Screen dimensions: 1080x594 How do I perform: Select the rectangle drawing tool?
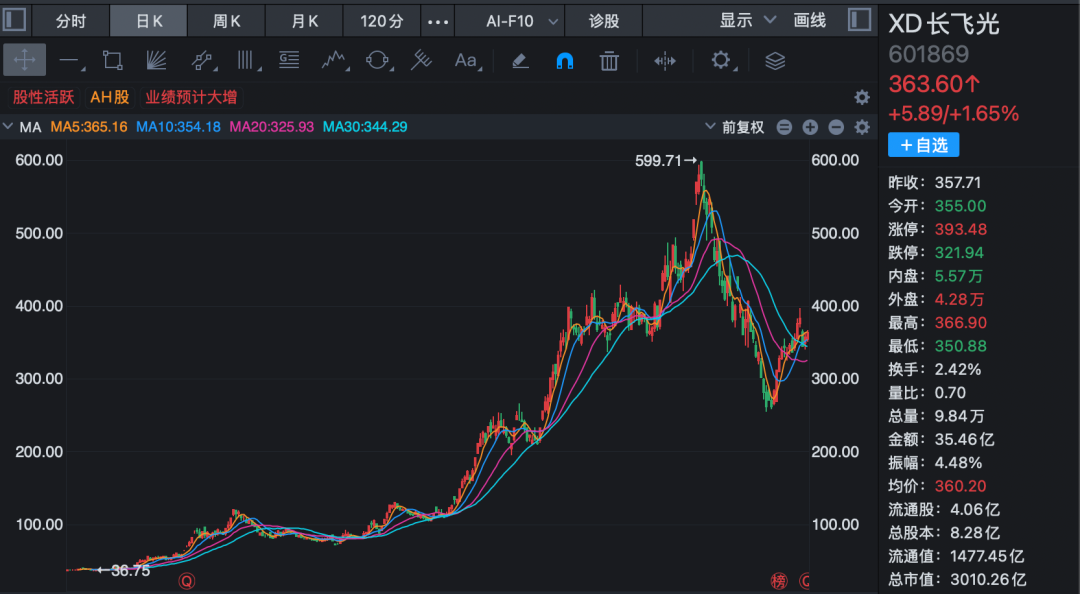point(112,61)
